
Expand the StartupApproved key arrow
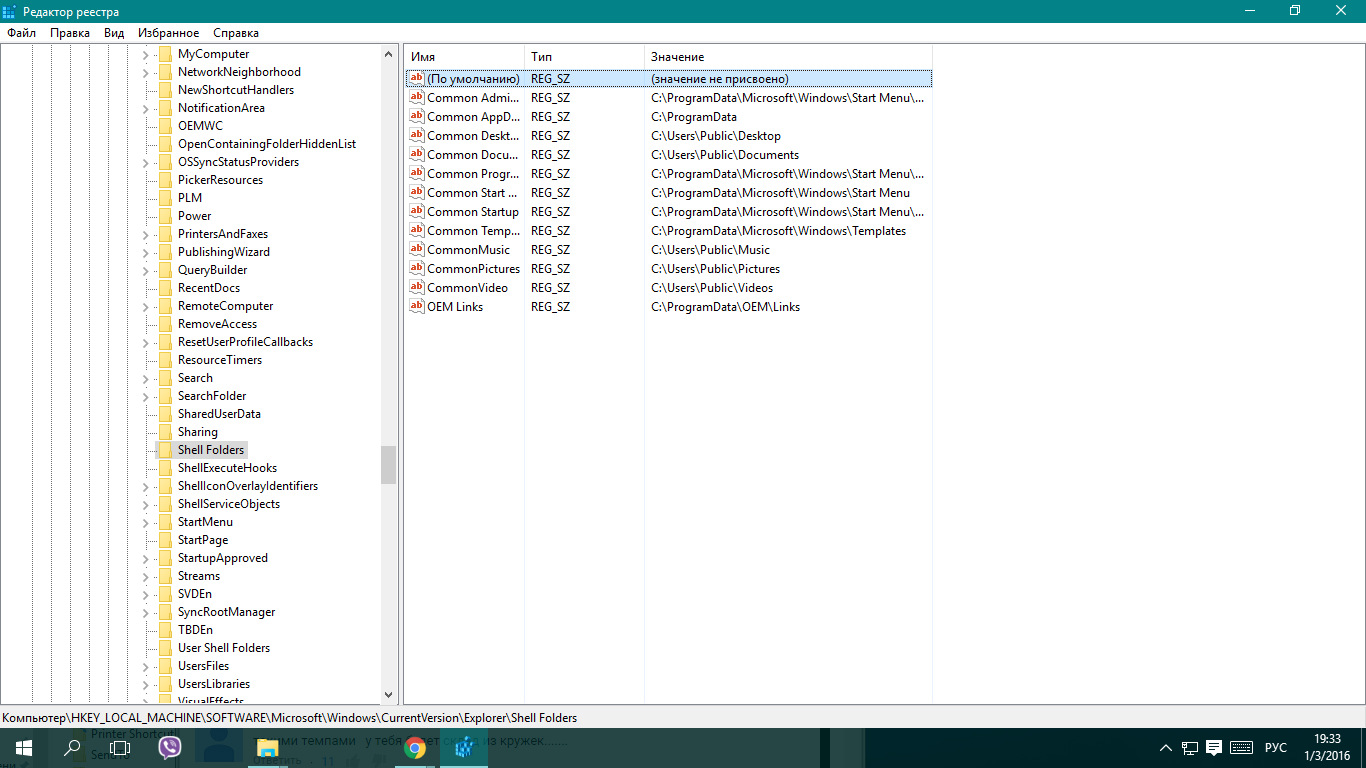tap(145, 558)
